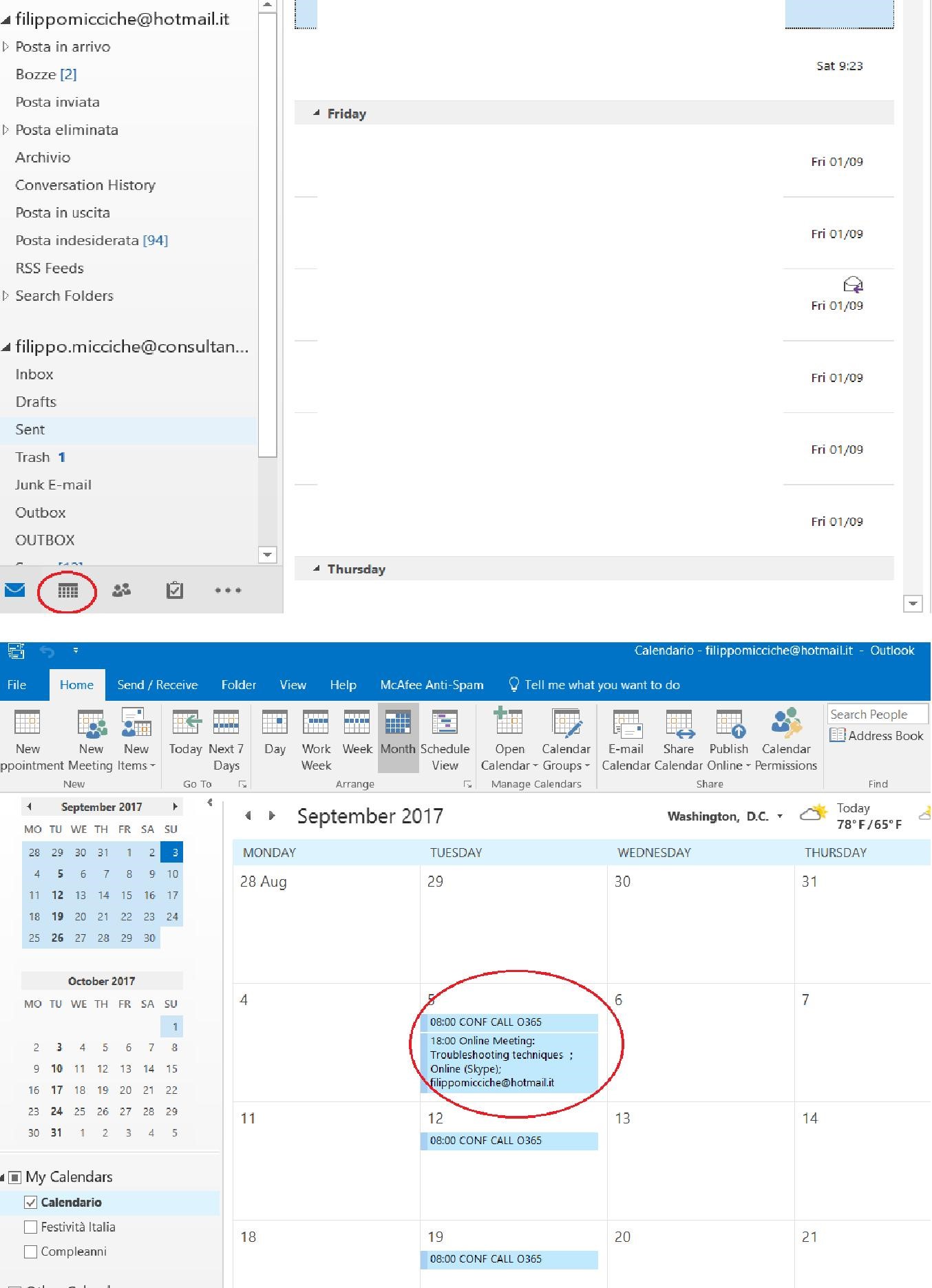This screenshot has height=1288, width=932.
Task: Open Calendar Groups dropdown
Action: [566, 739]
